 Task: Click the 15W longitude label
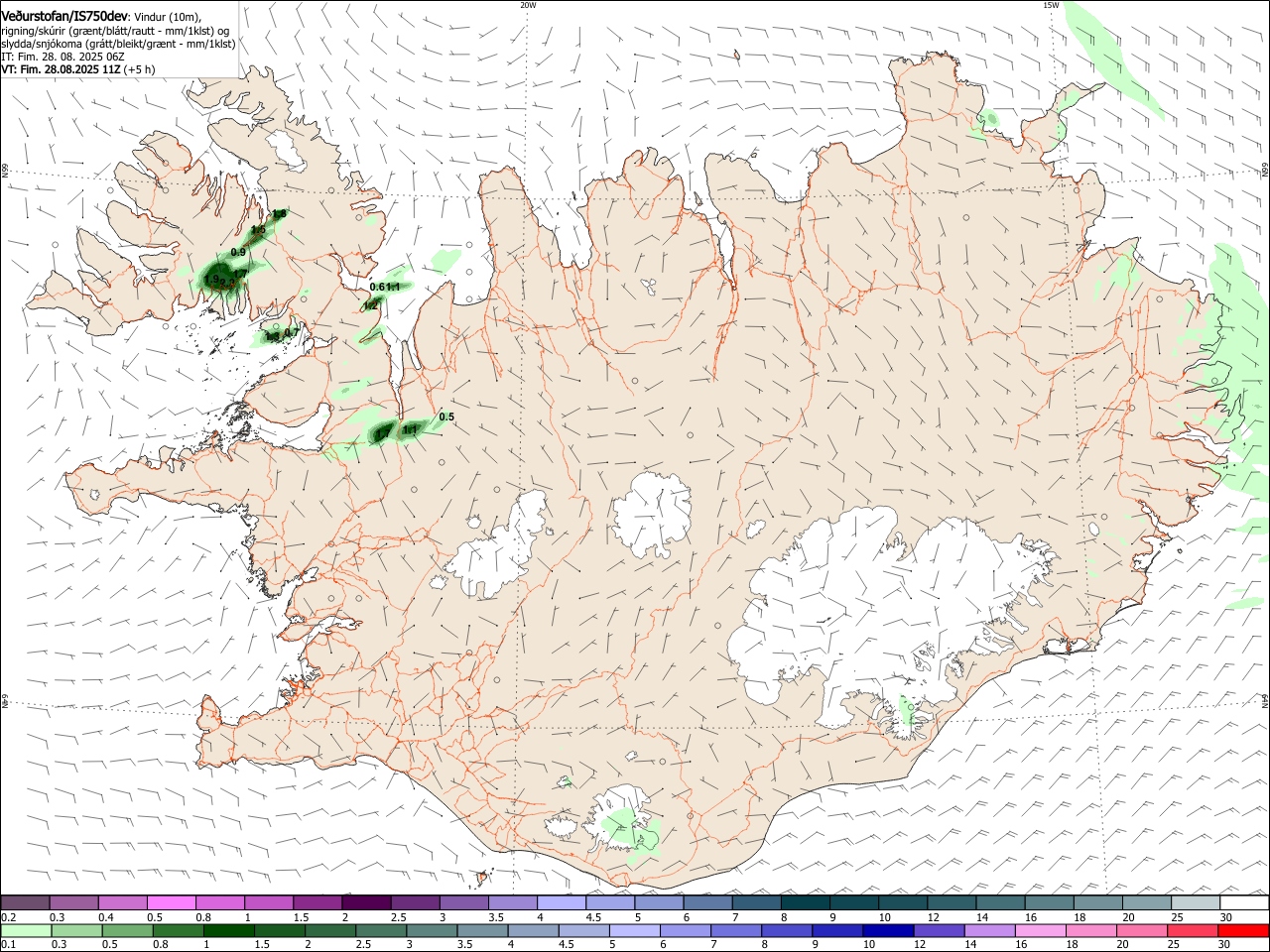point(1052,5)
